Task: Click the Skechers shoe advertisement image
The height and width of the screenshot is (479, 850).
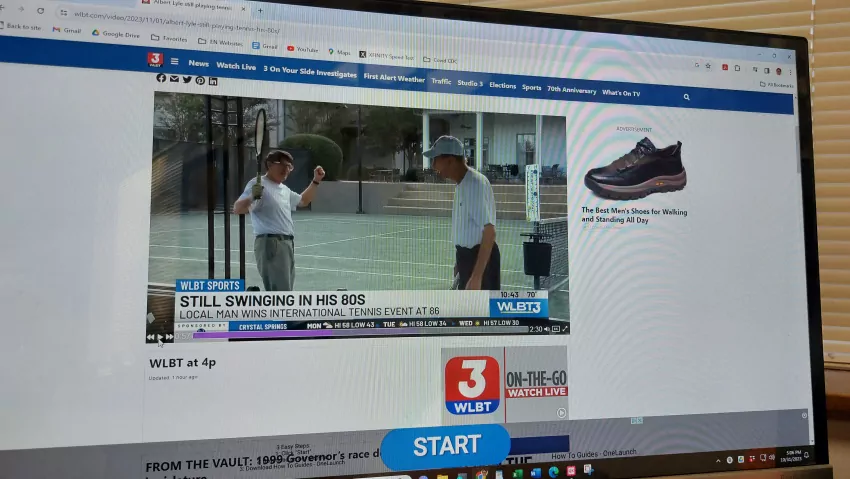Action: pyautogui.click(x=635, y=168)
